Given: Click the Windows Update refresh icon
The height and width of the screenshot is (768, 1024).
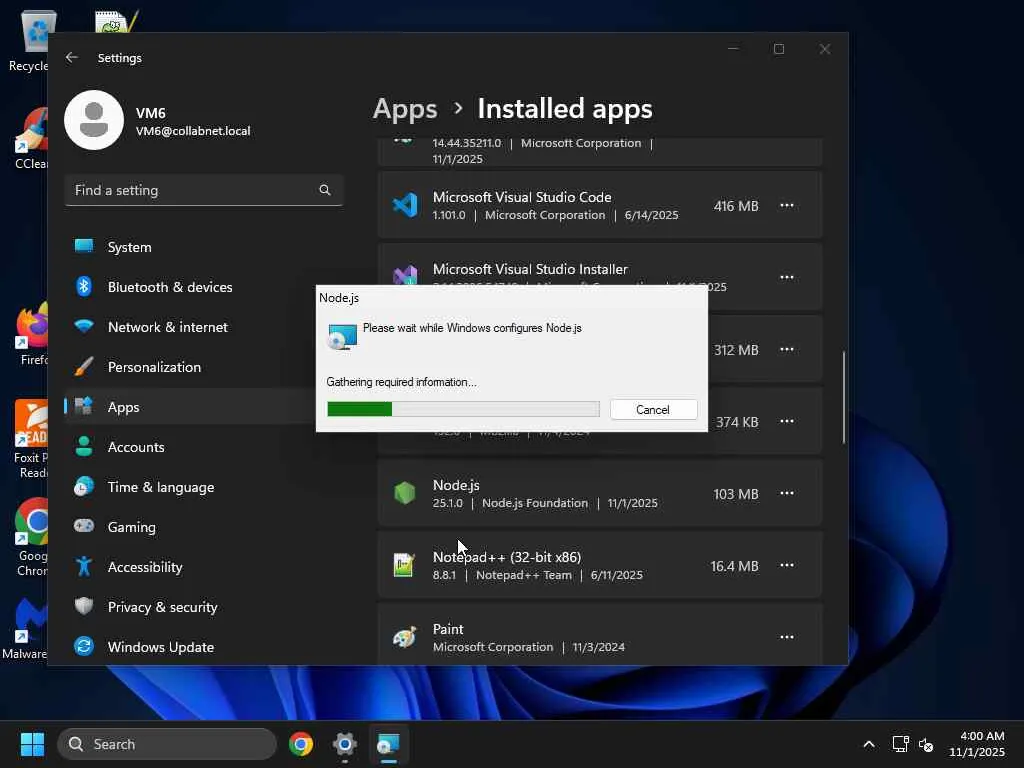Looking at the screenshot, I should point(84,646).
